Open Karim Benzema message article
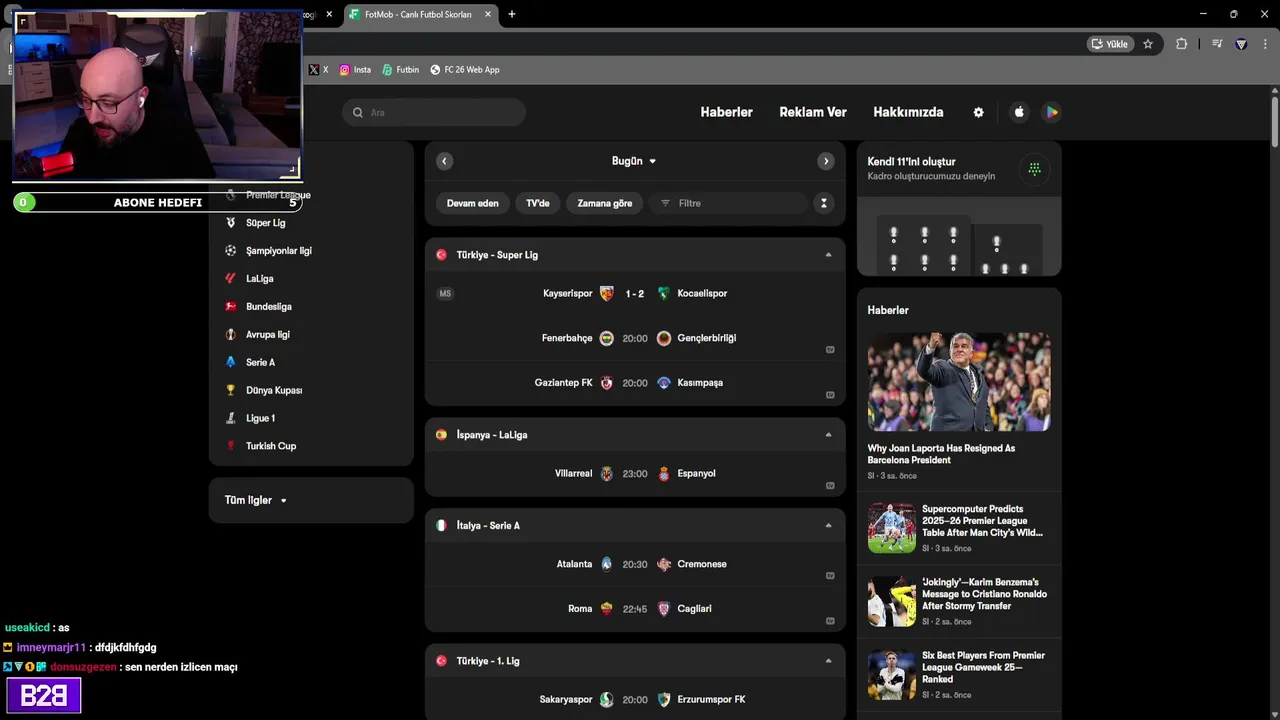Screen dimensions: 1280x720 959,601
